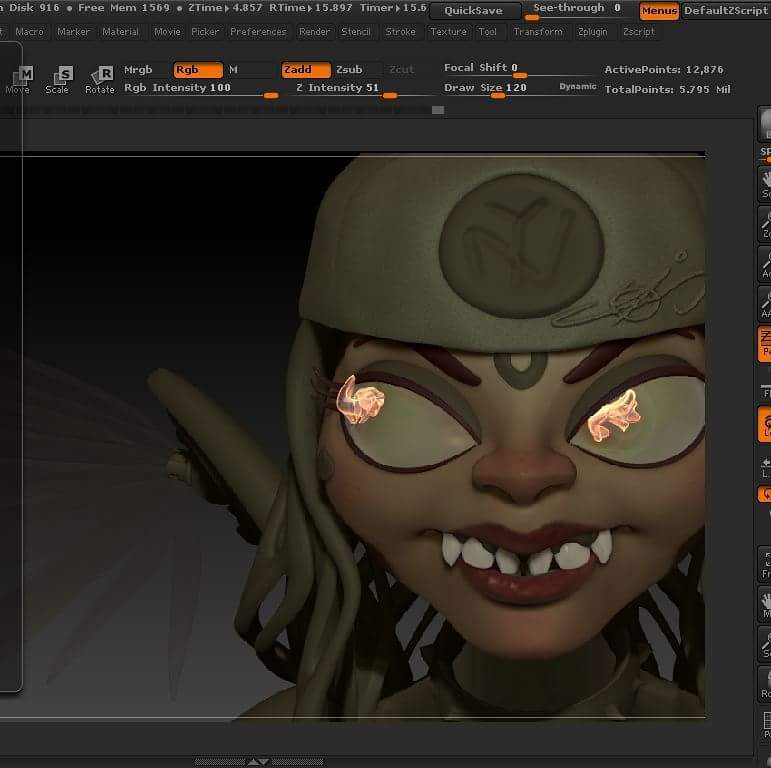Screen dimensions: 771x768
Task: Click the Scroll hand icon in right shelf
Action: (x=765, y=184)
